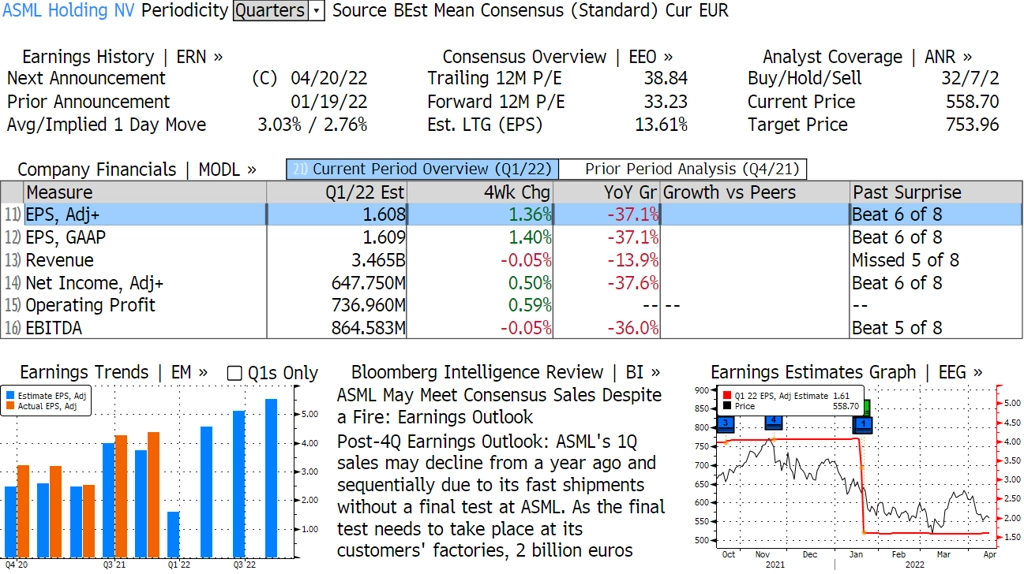Open Bloomberg Intelligence Review BI link
The width and height of the screenshot is (1024, 574).
coord(505,372)
